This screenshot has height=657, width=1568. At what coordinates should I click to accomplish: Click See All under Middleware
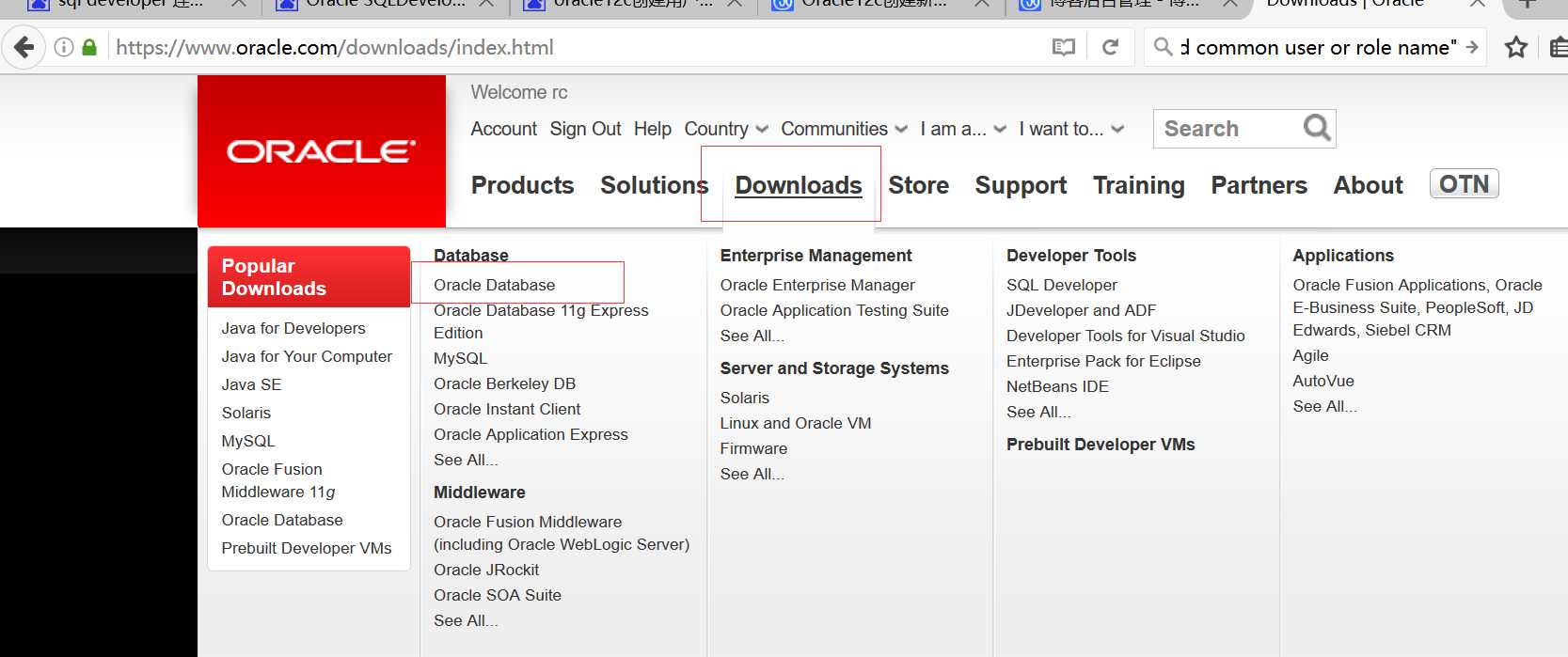pyautogui.click(x=466, y=620)
